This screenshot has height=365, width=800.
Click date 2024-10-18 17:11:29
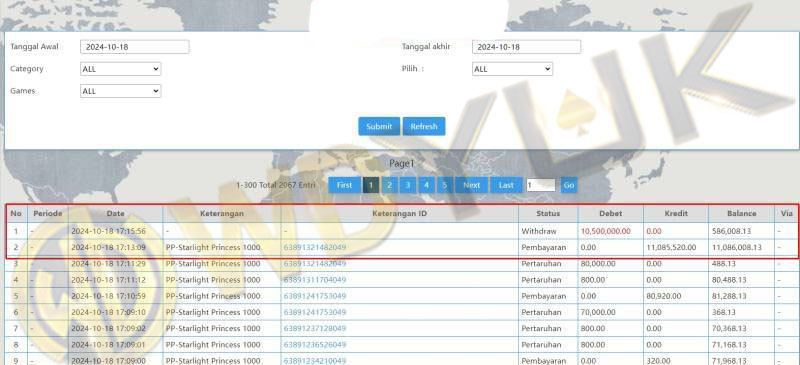(108, 264)
